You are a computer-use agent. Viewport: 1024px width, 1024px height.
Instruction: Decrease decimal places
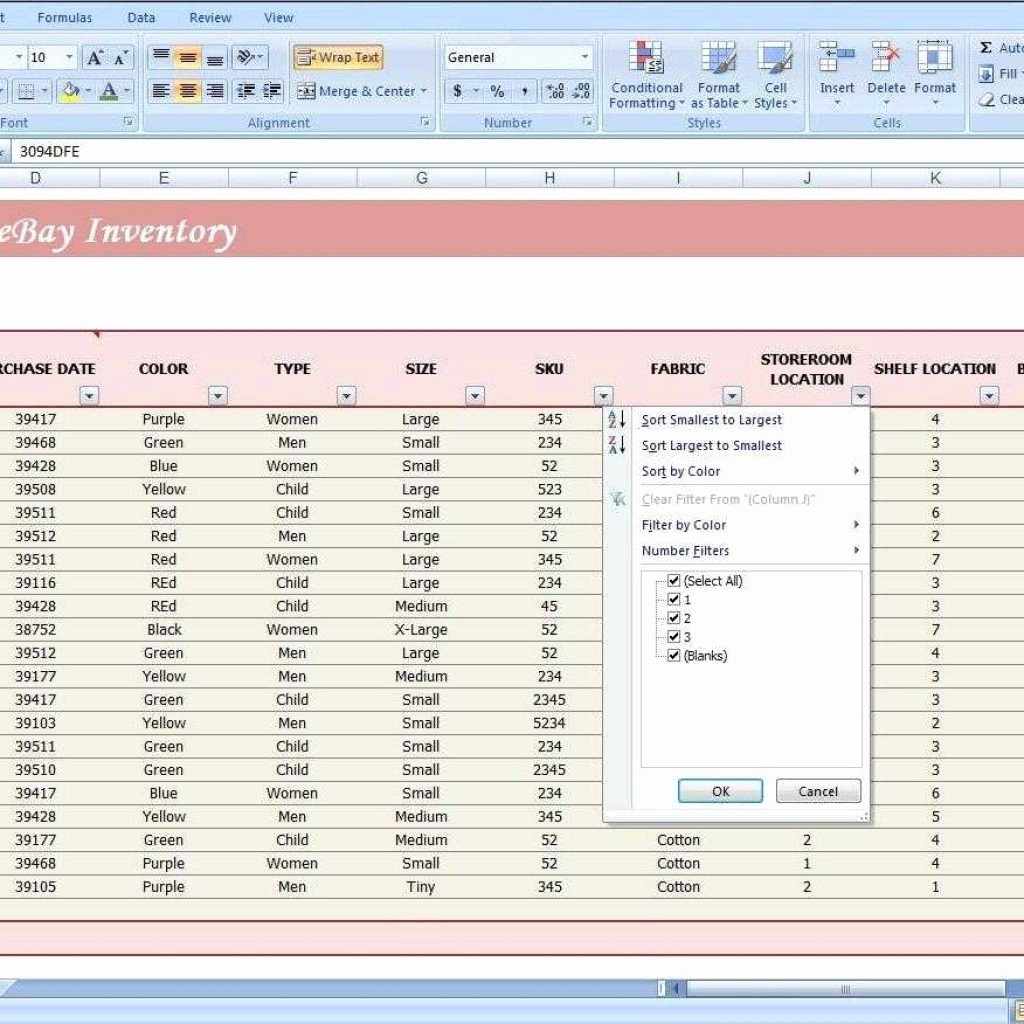pos(581,91)
